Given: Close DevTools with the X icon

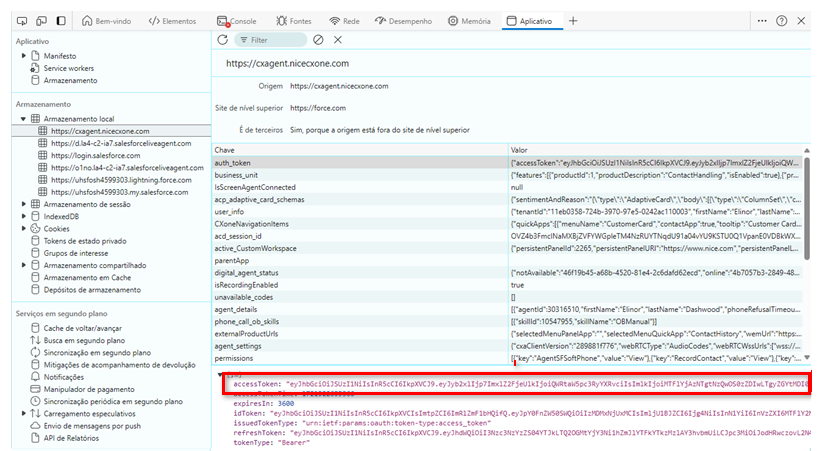Looking at the screenshot, I should pyautogui.click(x=801, y=21).
